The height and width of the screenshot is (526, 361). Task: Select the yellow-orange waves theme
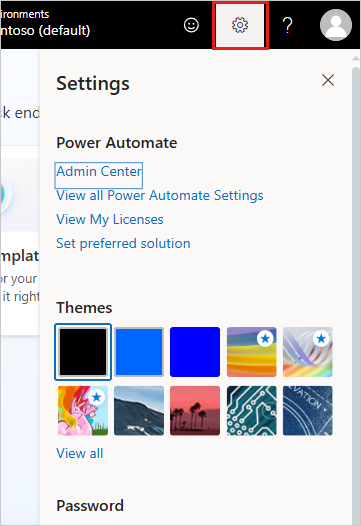252,352
